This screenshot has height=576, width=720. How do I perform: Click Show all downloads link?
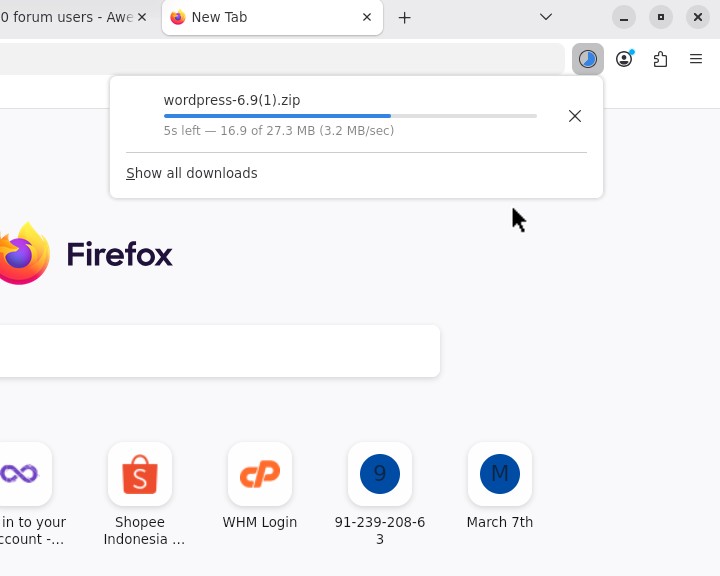192,173
